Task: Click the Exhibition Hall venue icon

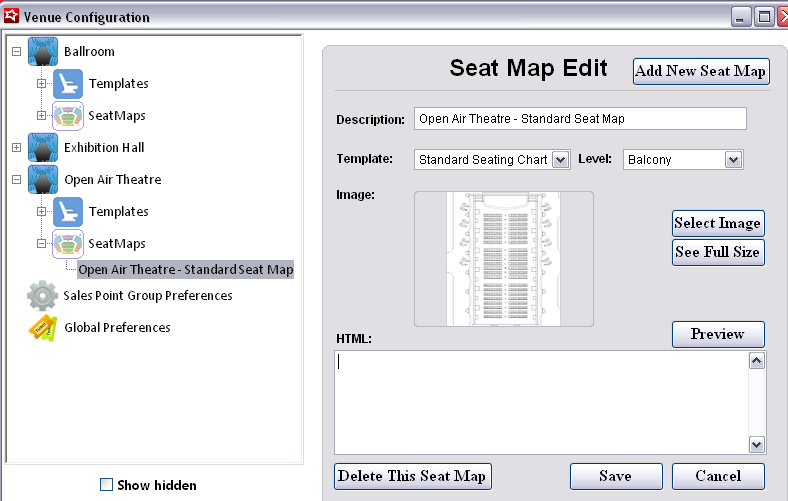Action: coord(43,148)
